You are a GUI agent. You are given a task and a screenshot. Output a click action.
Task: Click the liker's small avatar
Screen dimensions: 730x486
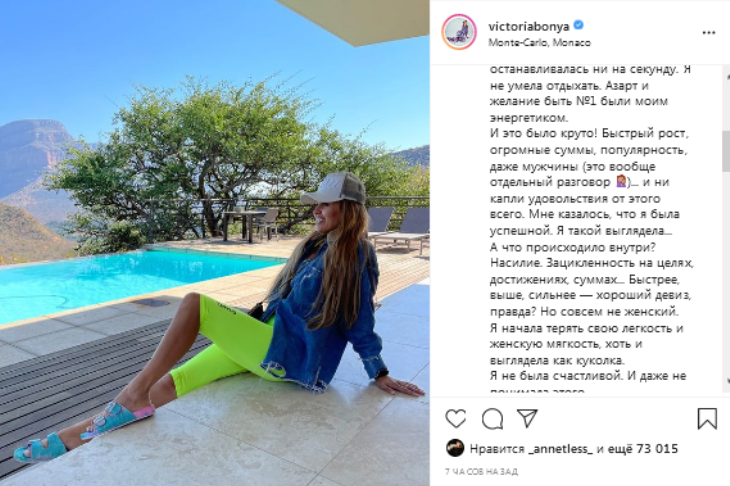tap(455, 448)
